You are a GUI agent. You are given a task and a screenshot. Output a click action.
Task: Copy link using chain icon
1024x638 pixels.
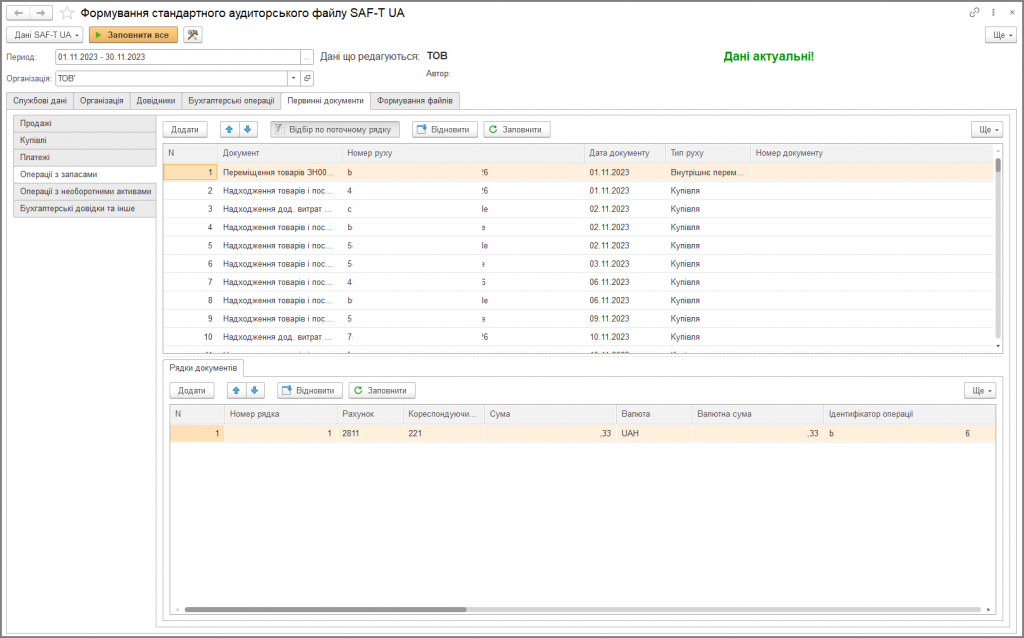pos(974,12)
